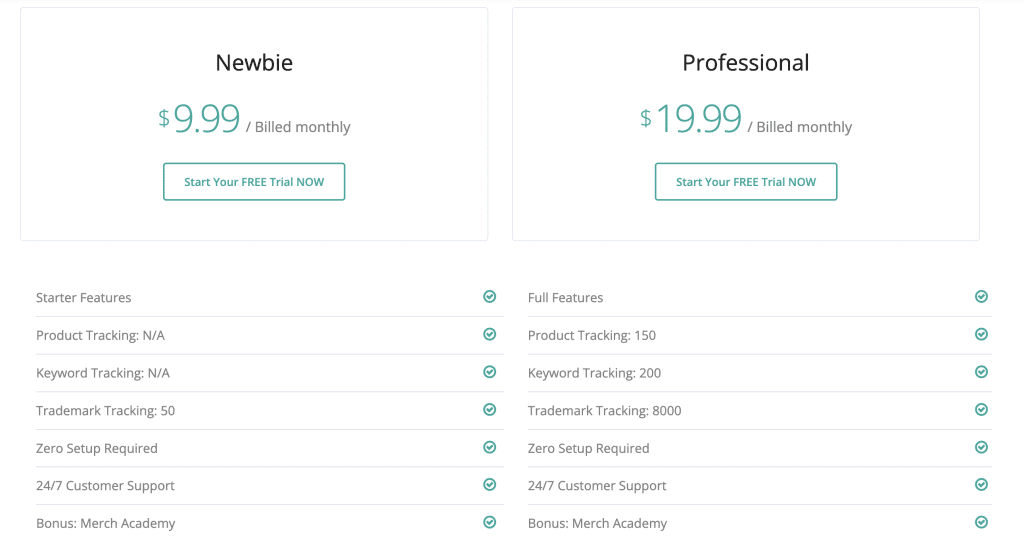The image size is (1024, 537).
Task: Click Newbie Zero Setup Required checkmark
Action: [x=490, y=448]
